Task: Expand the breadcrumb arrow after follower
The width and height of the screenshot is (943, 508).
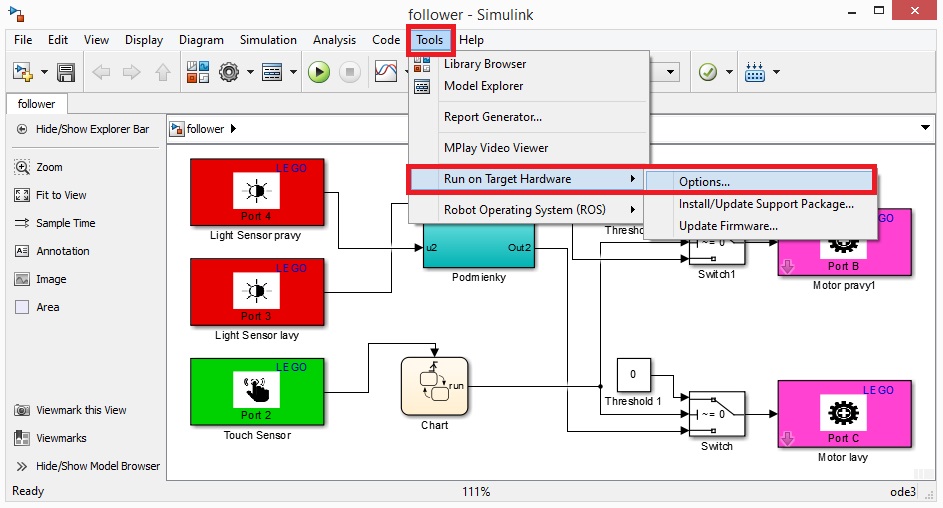Action: point(234,129)
